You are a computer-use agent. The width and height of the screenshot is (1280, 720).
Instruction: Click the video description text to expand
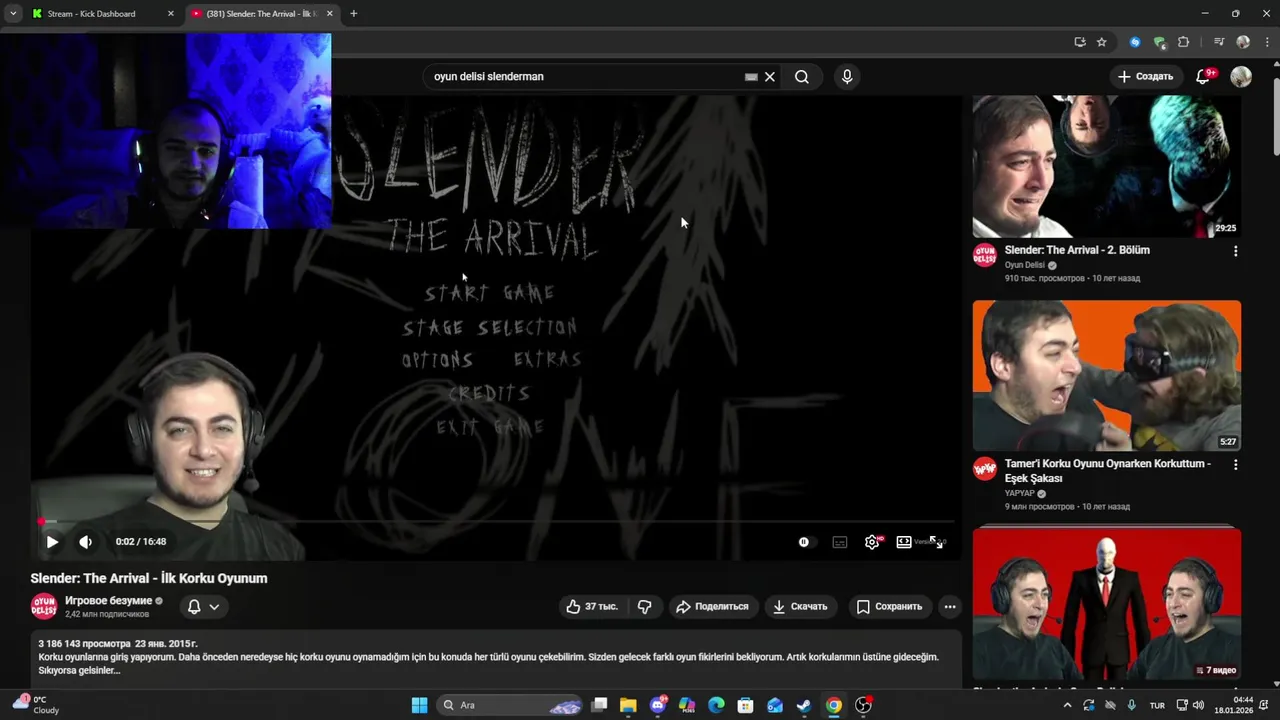point(488,664)
